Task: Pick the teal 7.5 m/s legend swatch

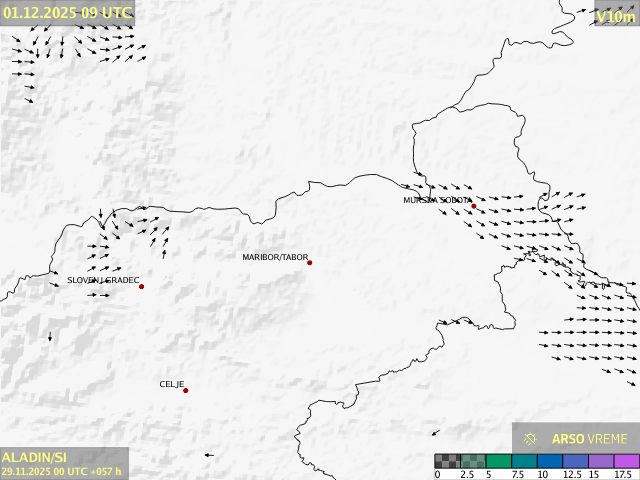Action: pos(524,461)
